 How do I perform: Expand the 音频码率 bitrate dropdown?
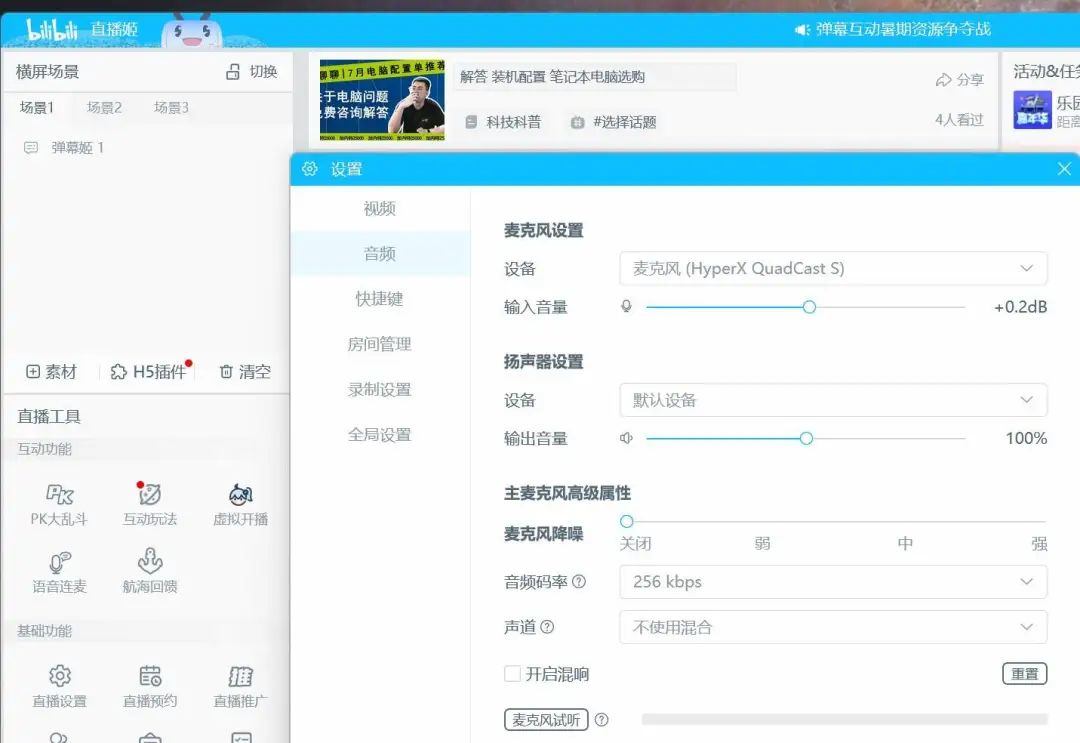[833, 581]
